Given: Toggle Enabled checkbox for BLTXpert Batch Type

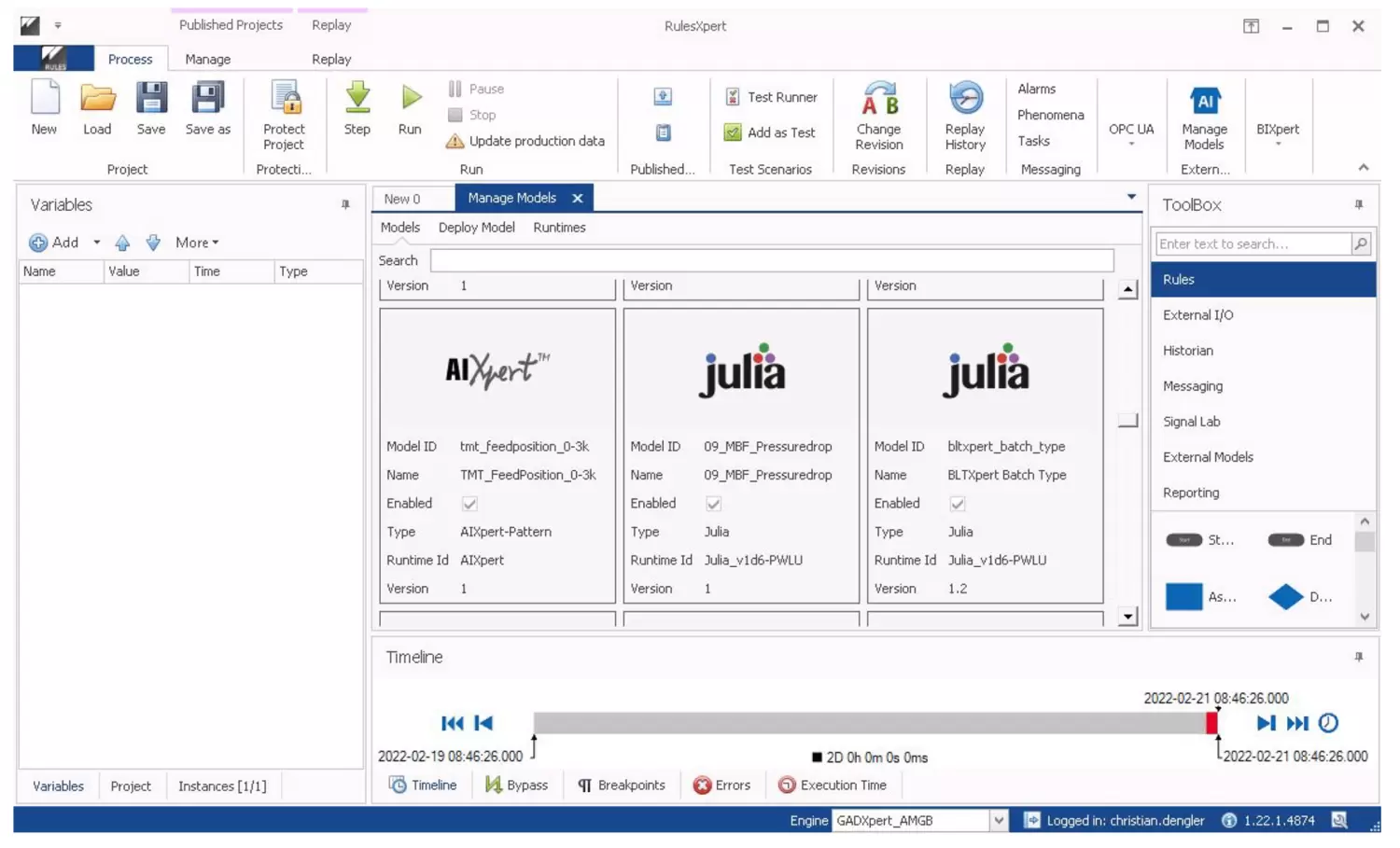Looking at the screenshot, I should (x=957, y=504).
